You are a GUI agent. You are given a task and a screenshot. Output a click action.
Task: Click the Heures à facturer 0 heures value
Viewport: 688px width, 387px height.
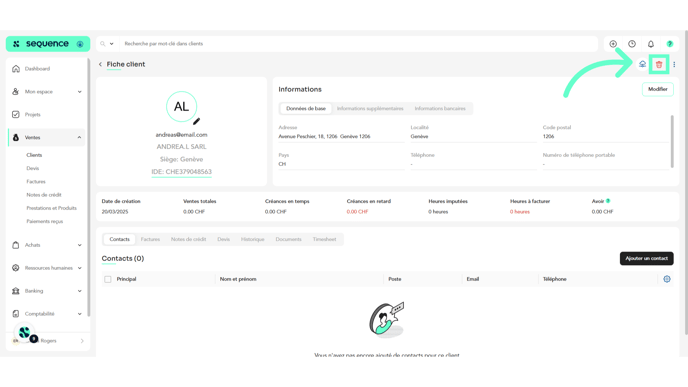click(520, 211)
